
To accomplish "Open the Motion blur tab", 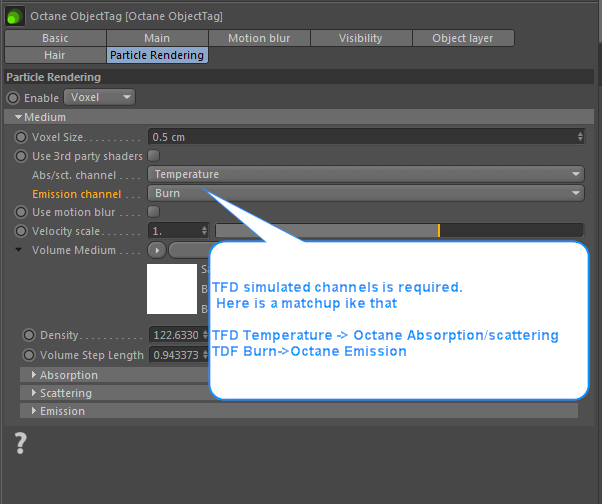I will point(259,38).
